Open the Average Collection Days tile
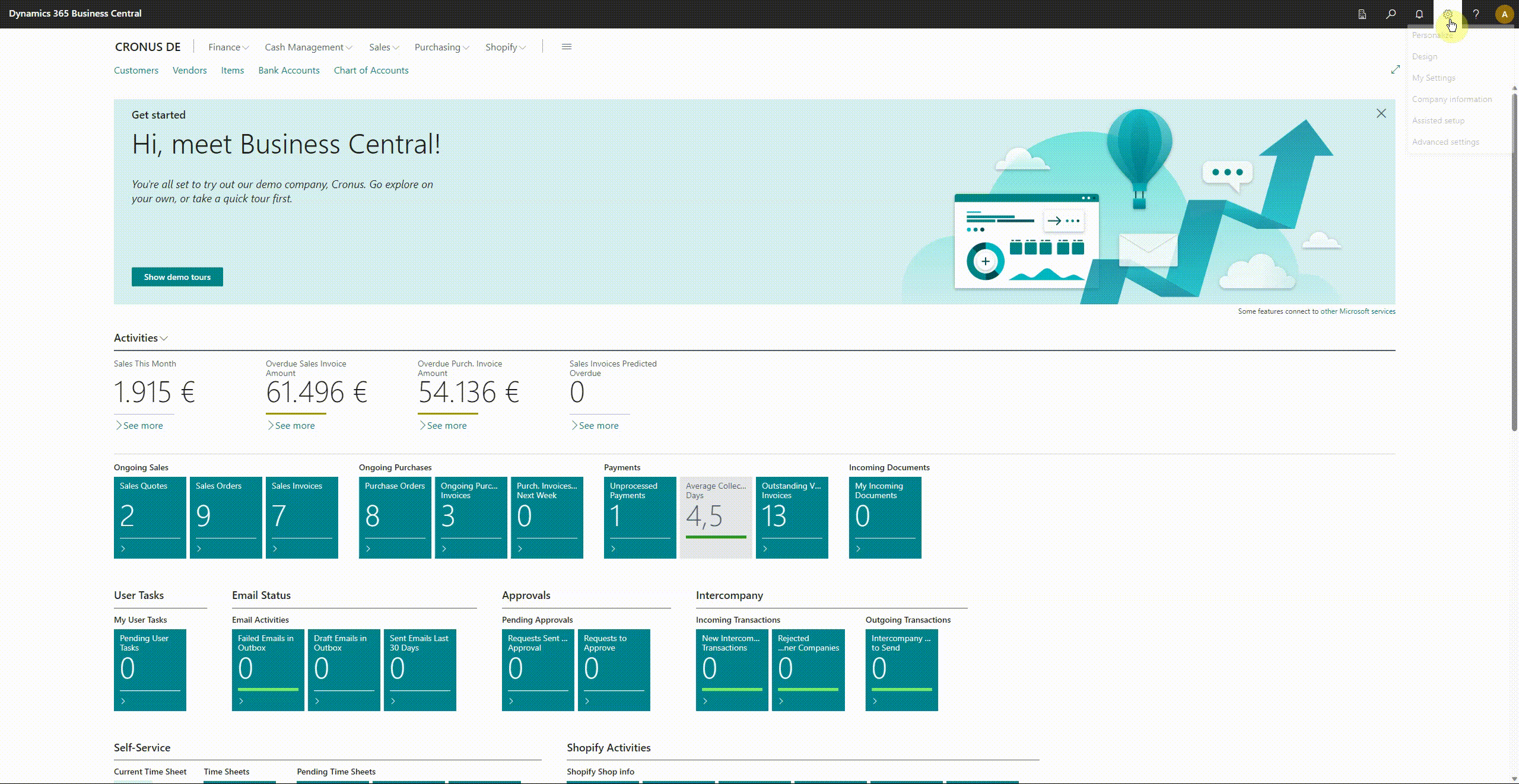 click(x=716, y=517)
